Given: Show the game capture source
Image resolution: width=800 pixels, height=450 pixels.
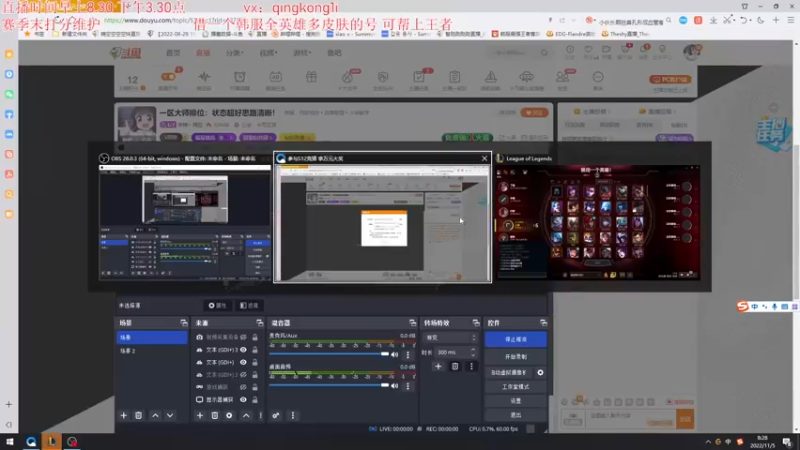Looking at the screenshot, I should point(243,387).
